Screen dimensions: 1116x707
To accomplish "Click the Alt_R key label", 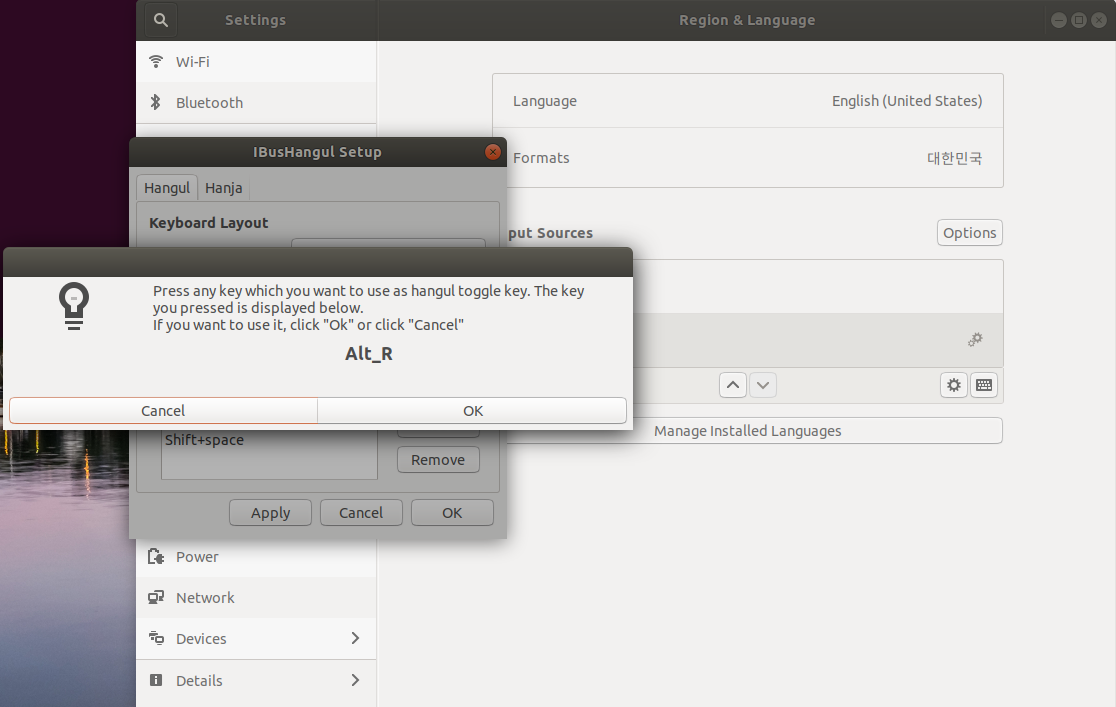I will [369, 353].
